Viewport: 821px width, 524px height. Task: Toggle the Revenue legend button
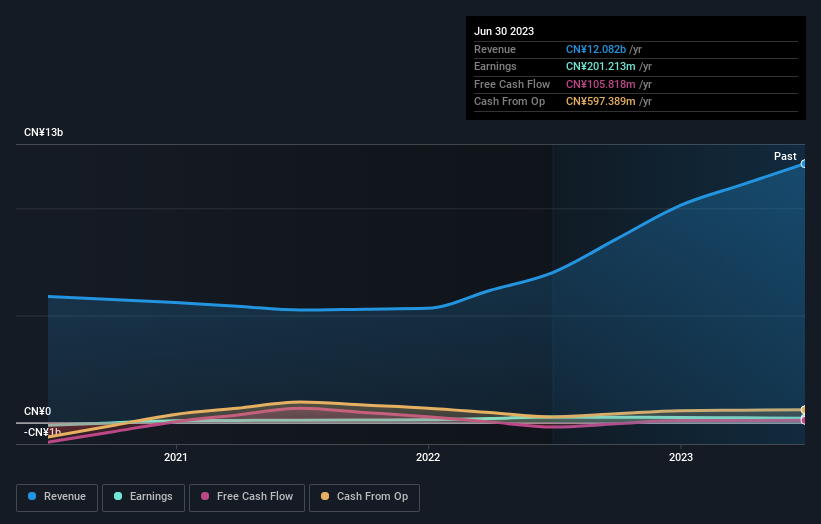click(57, 497)
